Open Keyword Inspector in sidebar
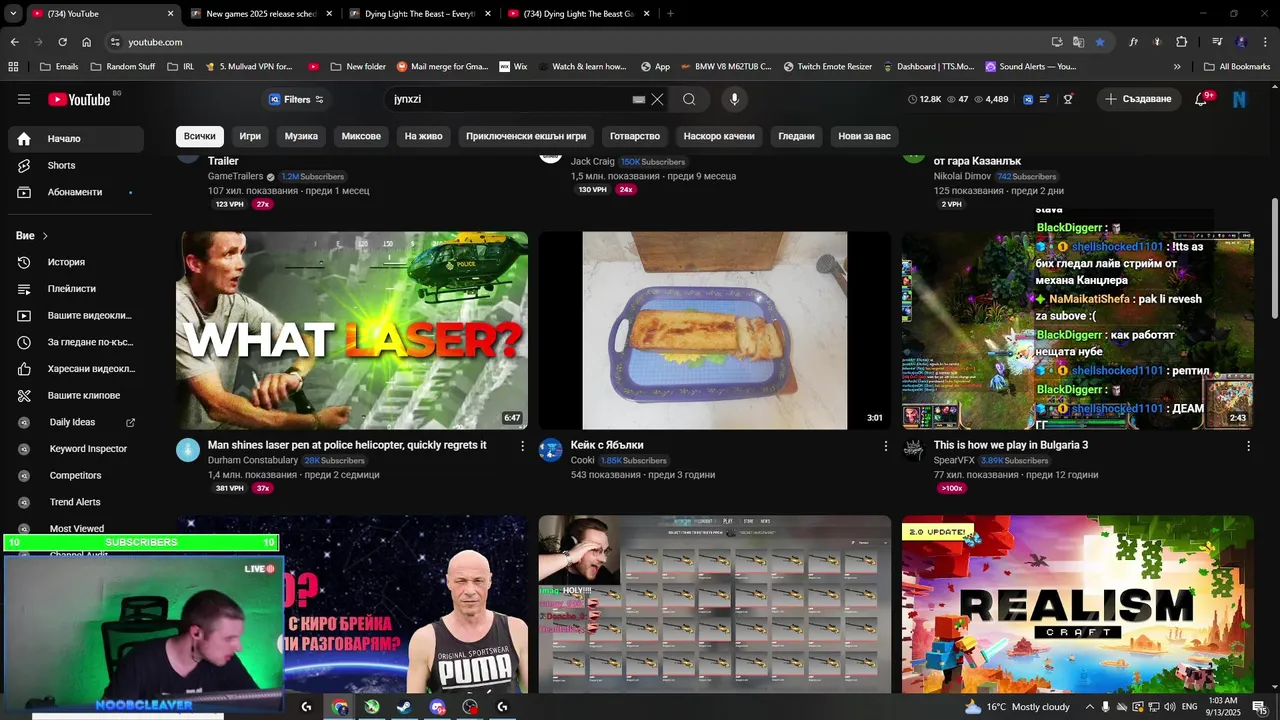Viewport: 1280px width, 720px height. [76, 449]
